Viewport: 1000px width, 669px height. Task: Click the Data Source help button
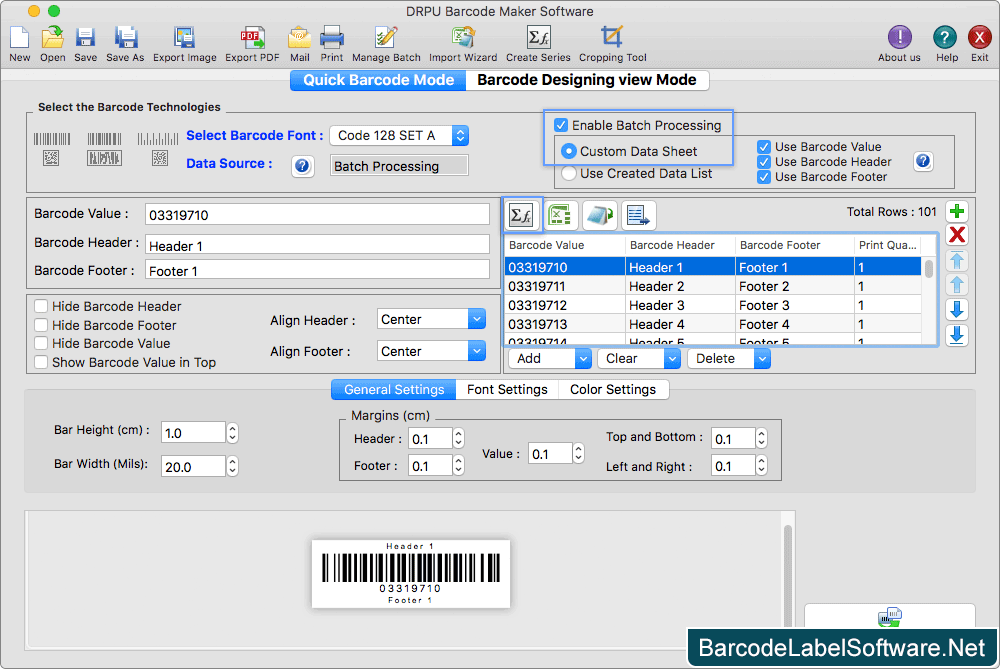(303, 166)
